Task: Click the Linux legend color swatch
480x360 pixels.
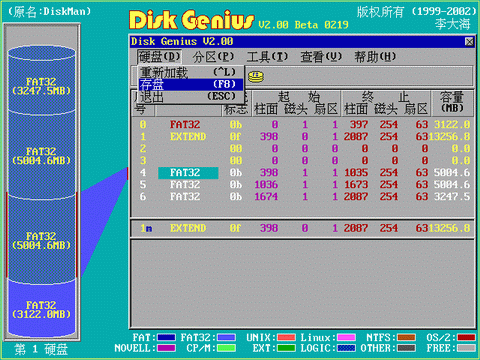Action: click(x=346, y=337)
